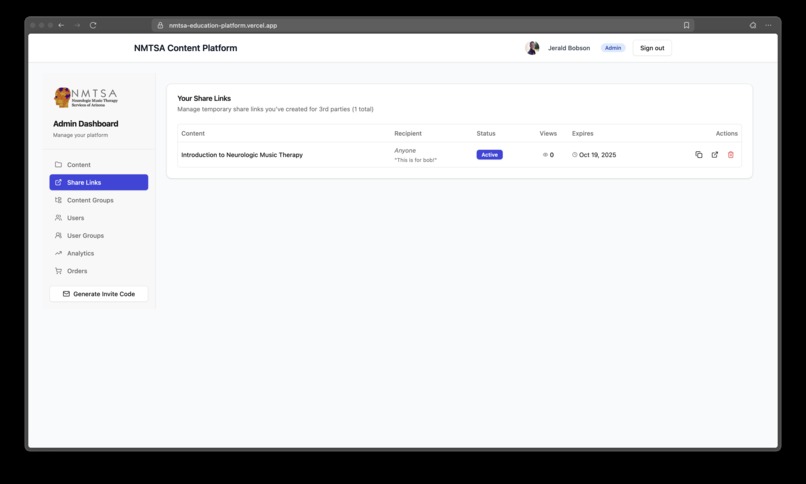Viewport: 806px width, 484px height.
Task: Delete the share link with the red trash icon
Action: [x=730, y=155]
